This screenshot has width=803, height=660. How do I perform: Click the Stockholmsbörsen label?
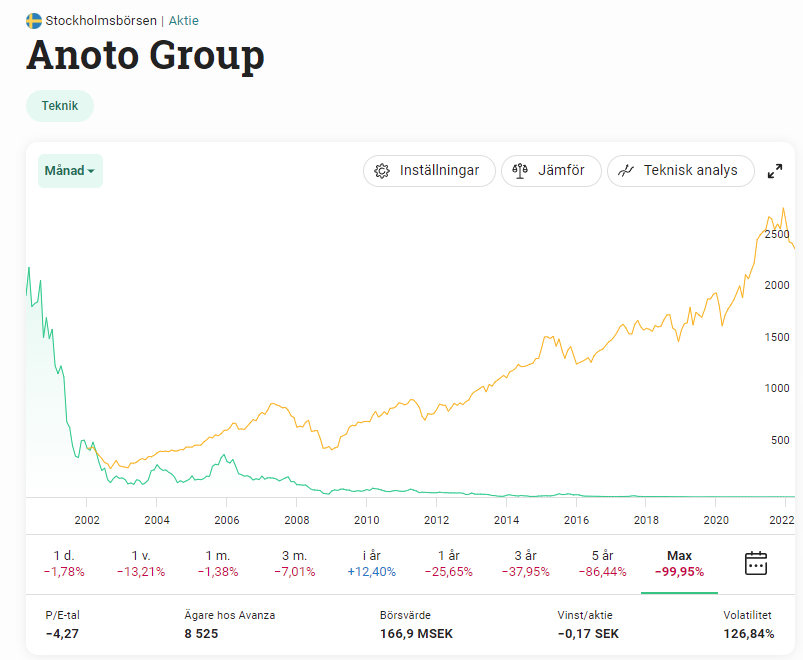tap(101, 20)
